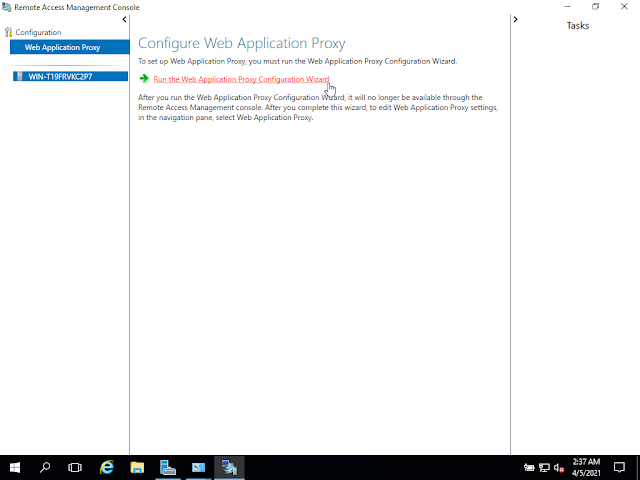
Task: Open File Explorer from taskbar
Action: pos(137,467)
